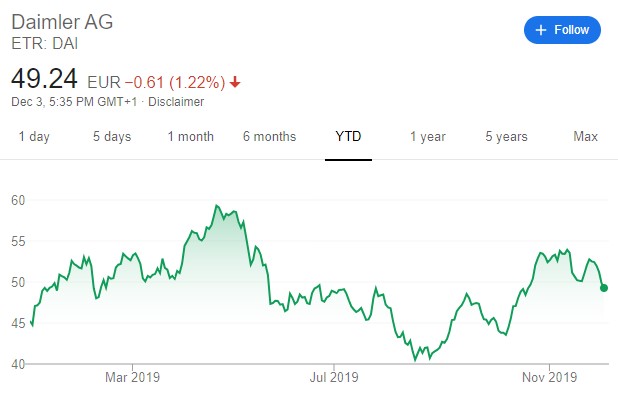
Task: Switch to the 1 year range
Action: coord(428,136)
